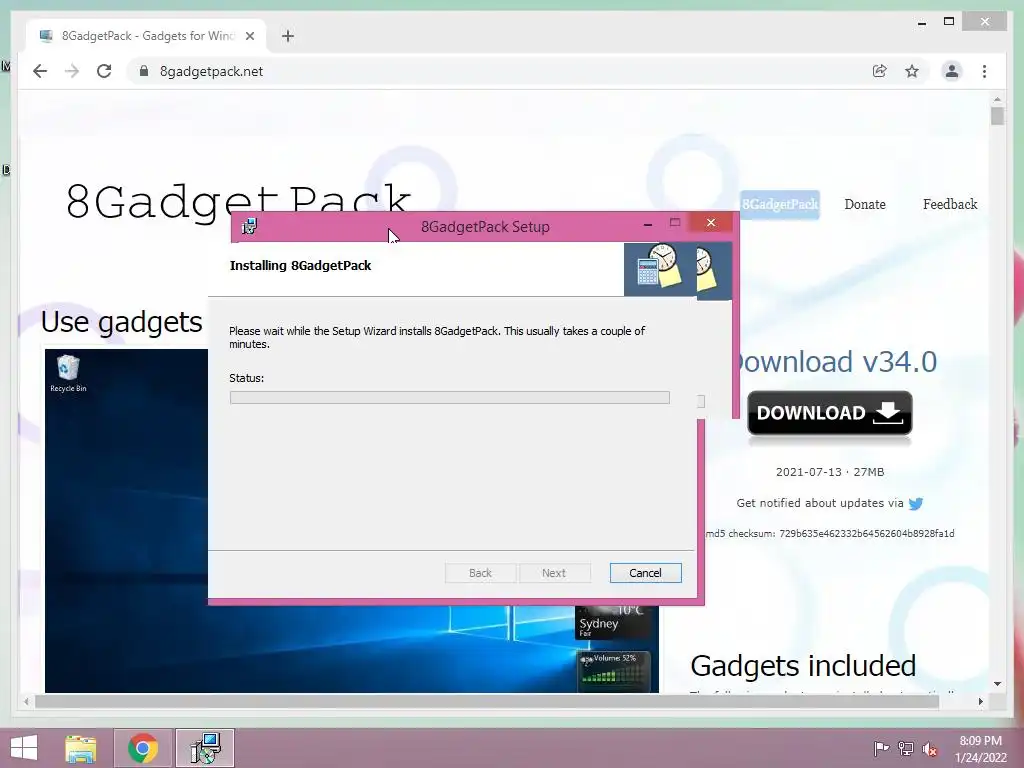
Task: Close the 8GadgetPack browser tab
Action: coord(249,36)
